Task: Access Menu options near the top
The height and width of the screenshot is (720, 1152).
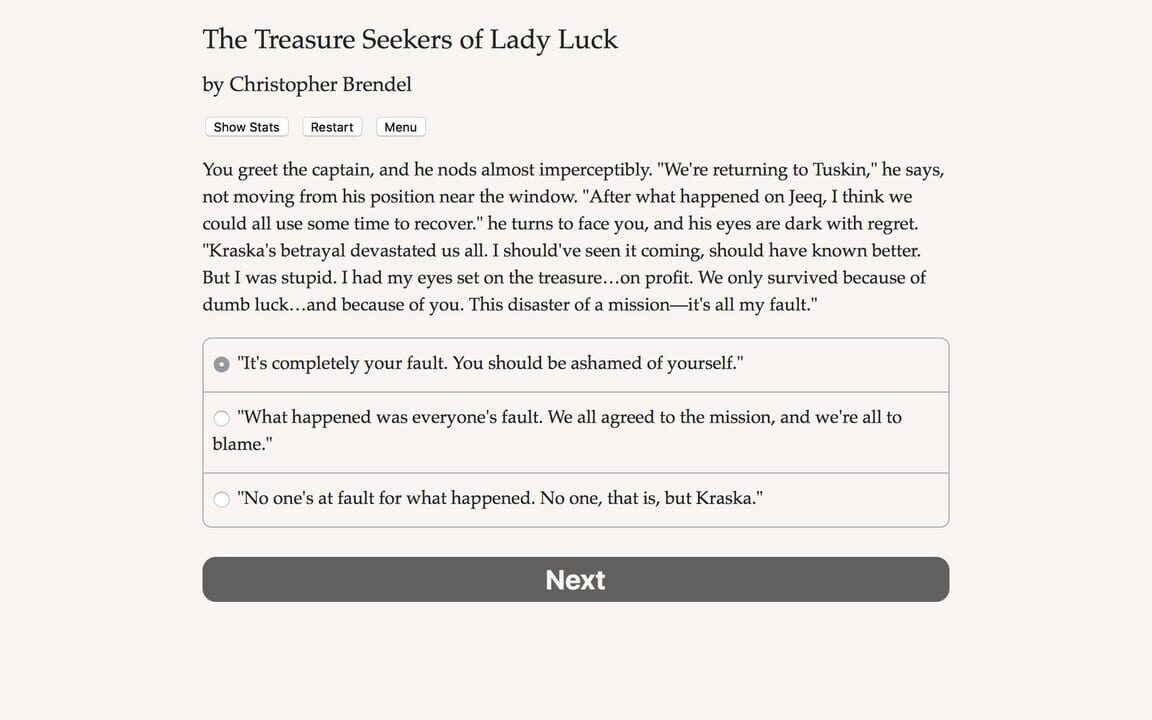Action: click(400, 127)
